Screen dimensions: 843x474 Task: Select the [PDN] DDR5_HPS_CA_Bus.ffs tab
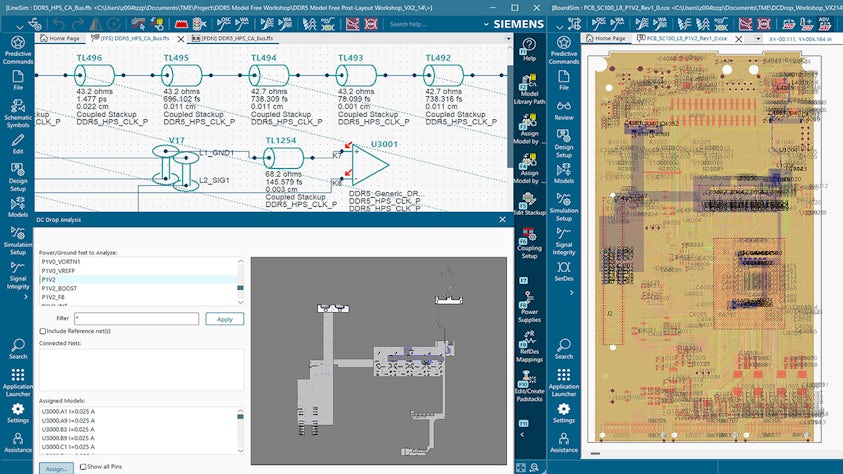pyautogui.click(x=233, y=39)
